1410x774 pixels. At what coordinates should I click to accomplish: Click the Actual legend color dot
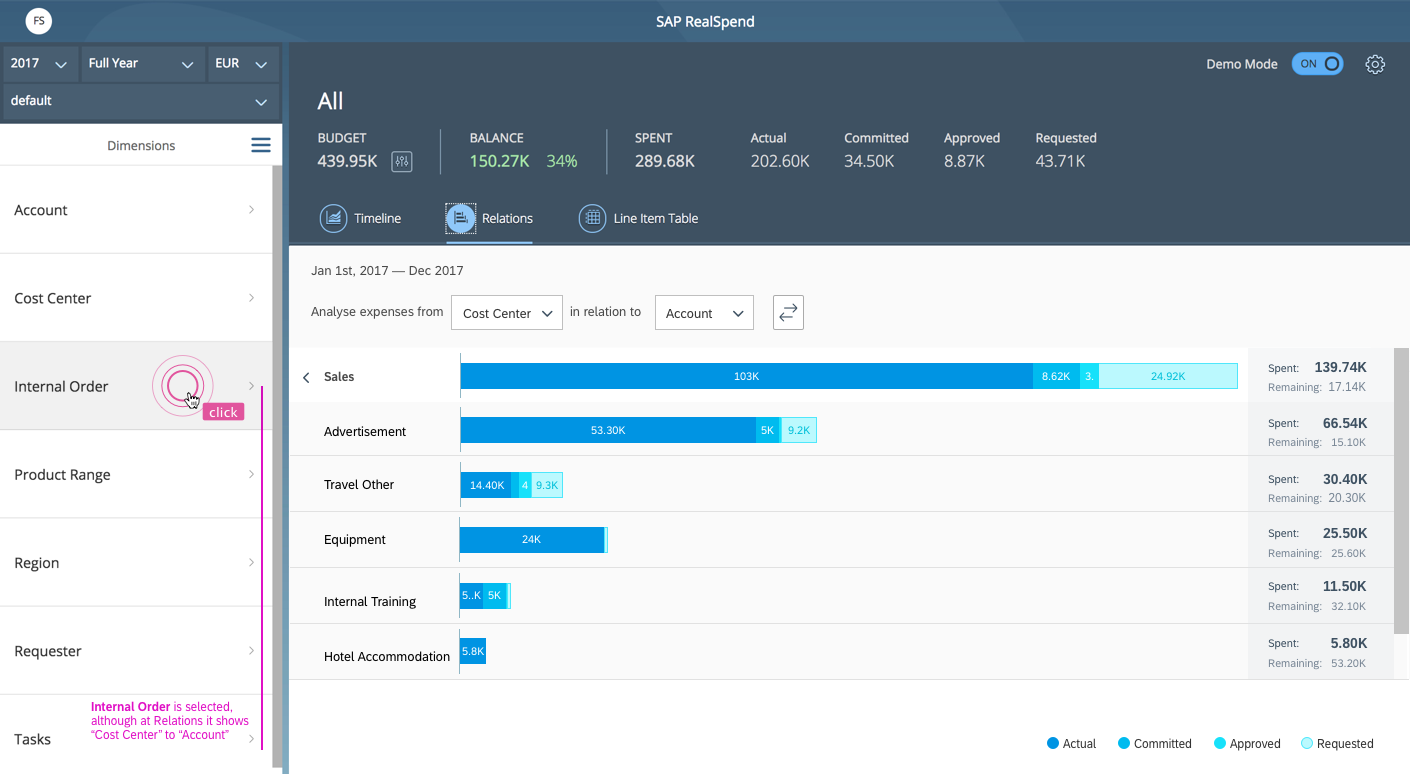[1052, 743]
